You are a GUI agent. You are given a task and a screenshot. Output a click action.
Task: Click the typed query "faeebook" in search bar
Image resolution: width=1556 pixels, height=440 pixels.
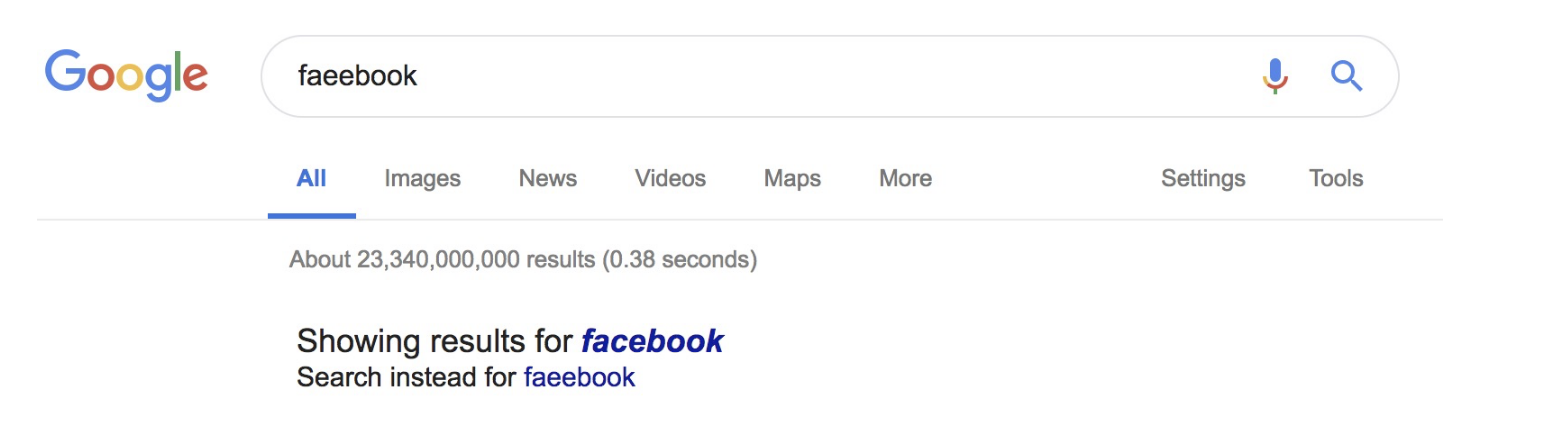click(357, 76)
